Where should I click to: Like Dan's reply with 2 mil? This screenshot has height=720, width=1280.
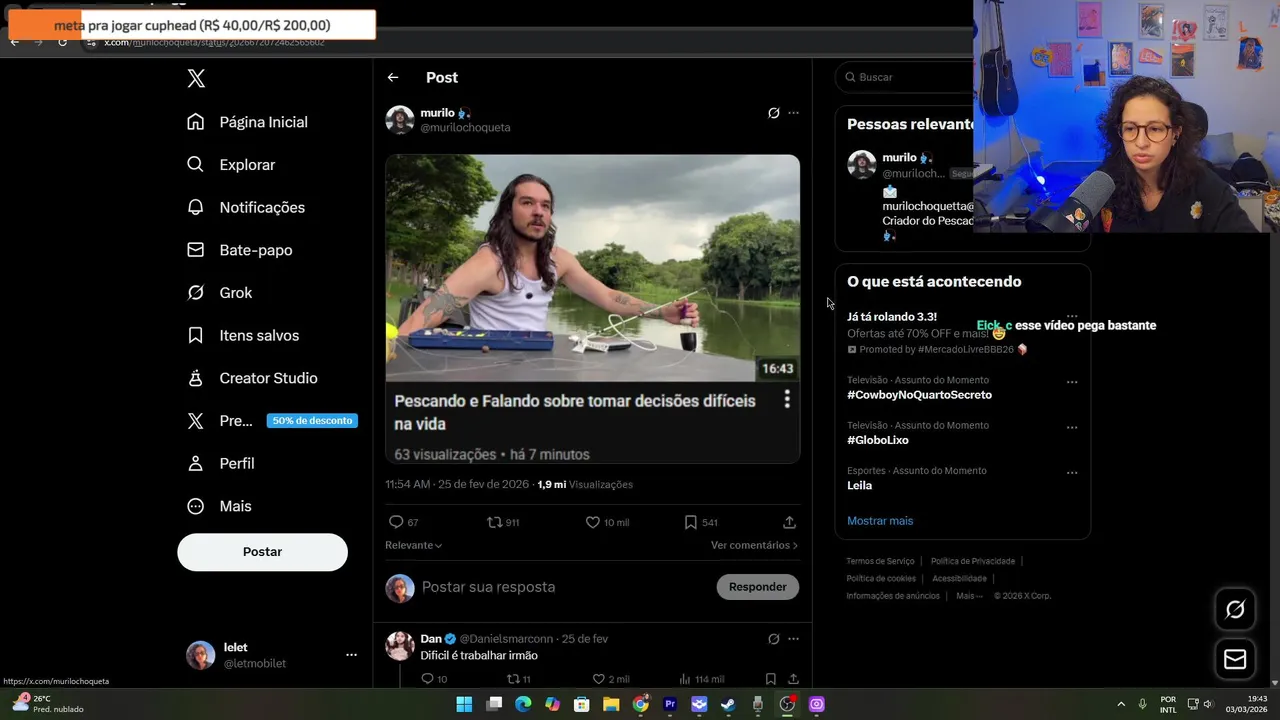click(610, 679)
